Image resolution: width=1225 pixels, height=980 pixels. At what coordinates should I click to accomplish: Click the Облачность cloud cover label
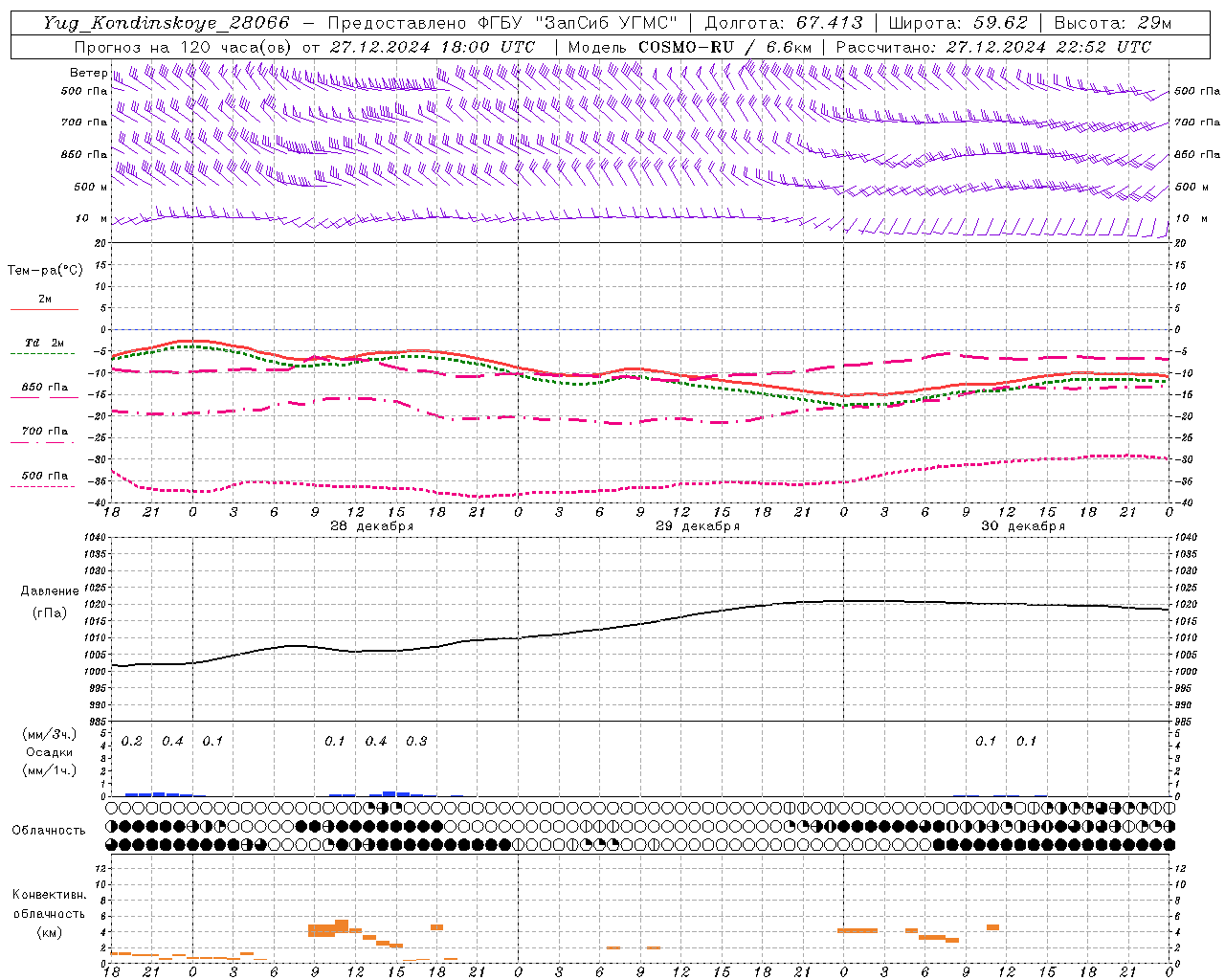tap(49, 831)
